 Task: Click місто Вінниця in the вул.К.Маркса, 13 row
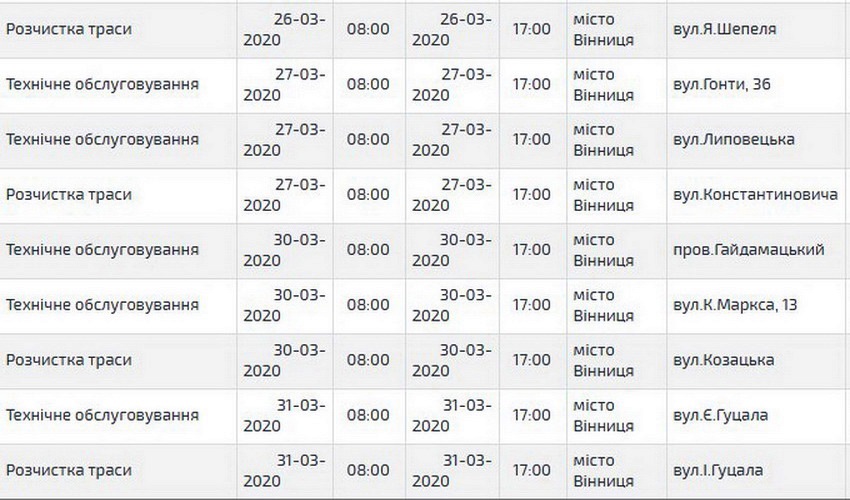coord(604,304)
